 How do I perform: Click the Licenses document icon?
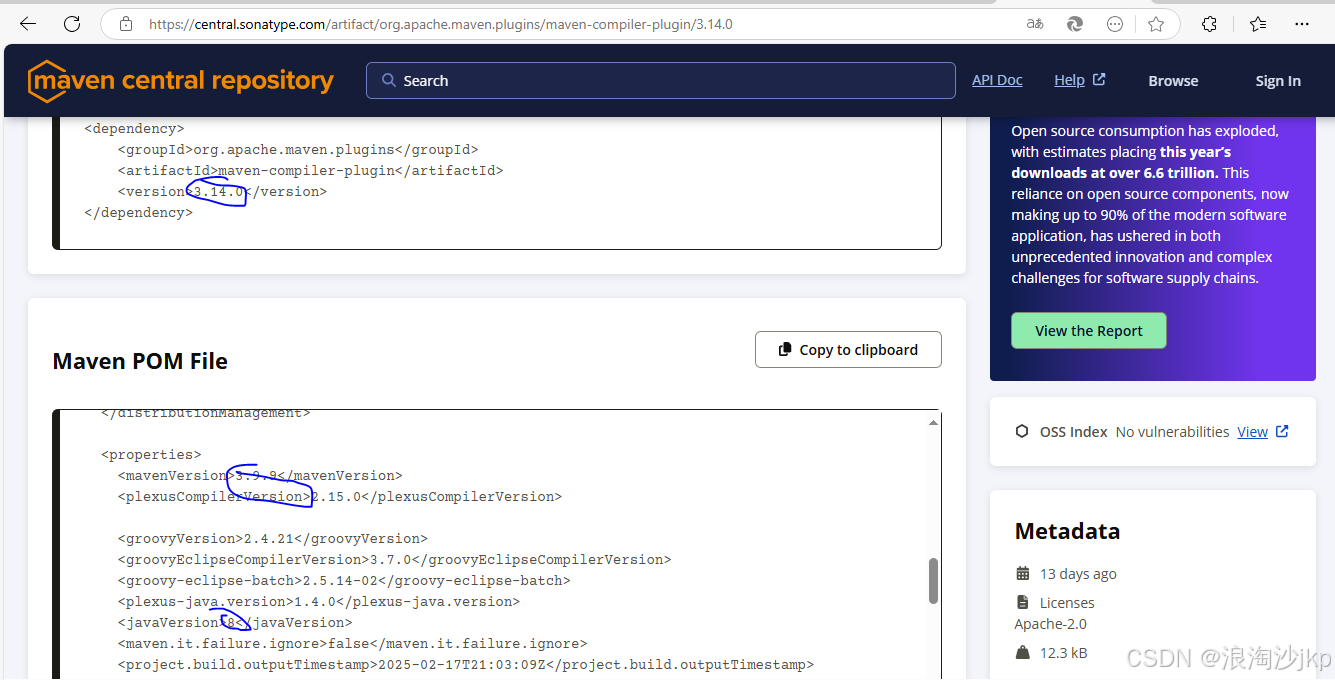[x=1022, y=603]
